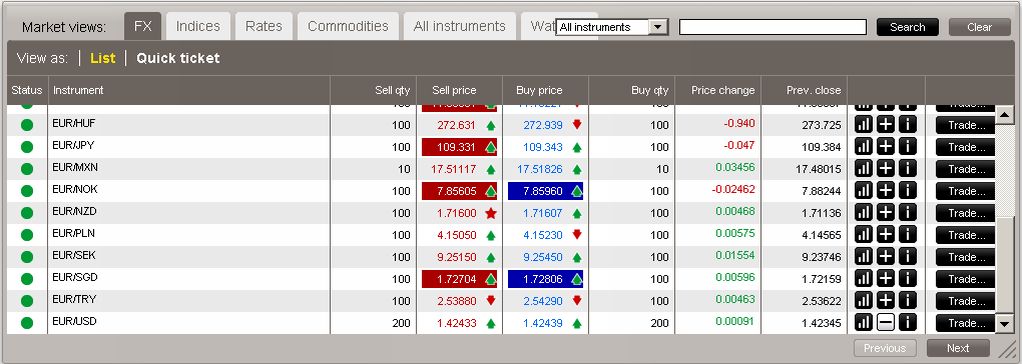Switch to the All instruments tab
The image size is (1022, 364).
pyautogui.click(x=460, y=26)
